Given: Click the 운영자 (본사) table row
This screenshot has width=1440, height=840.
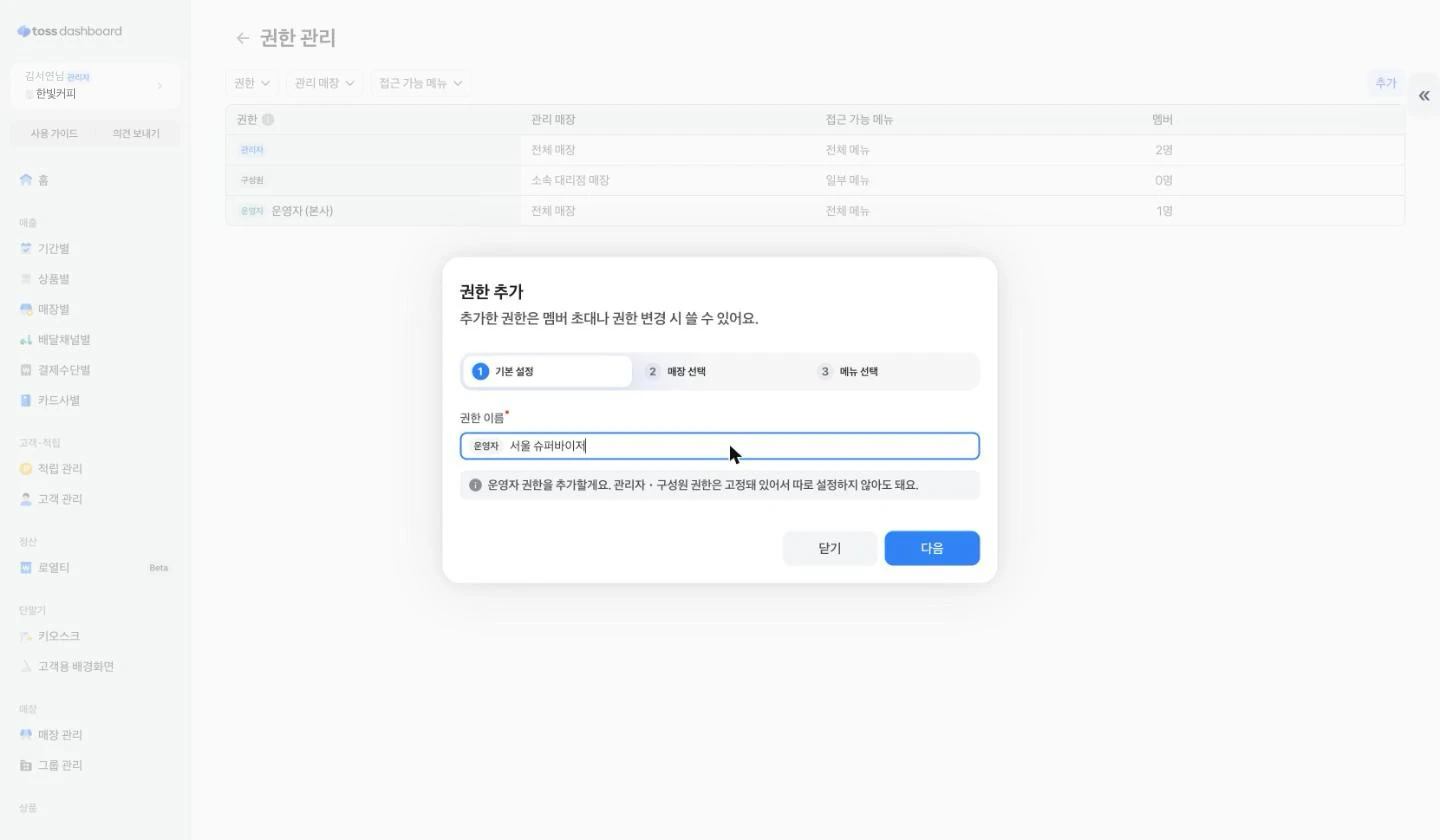Looking at the screenshot, I should (x=815, y=211).
